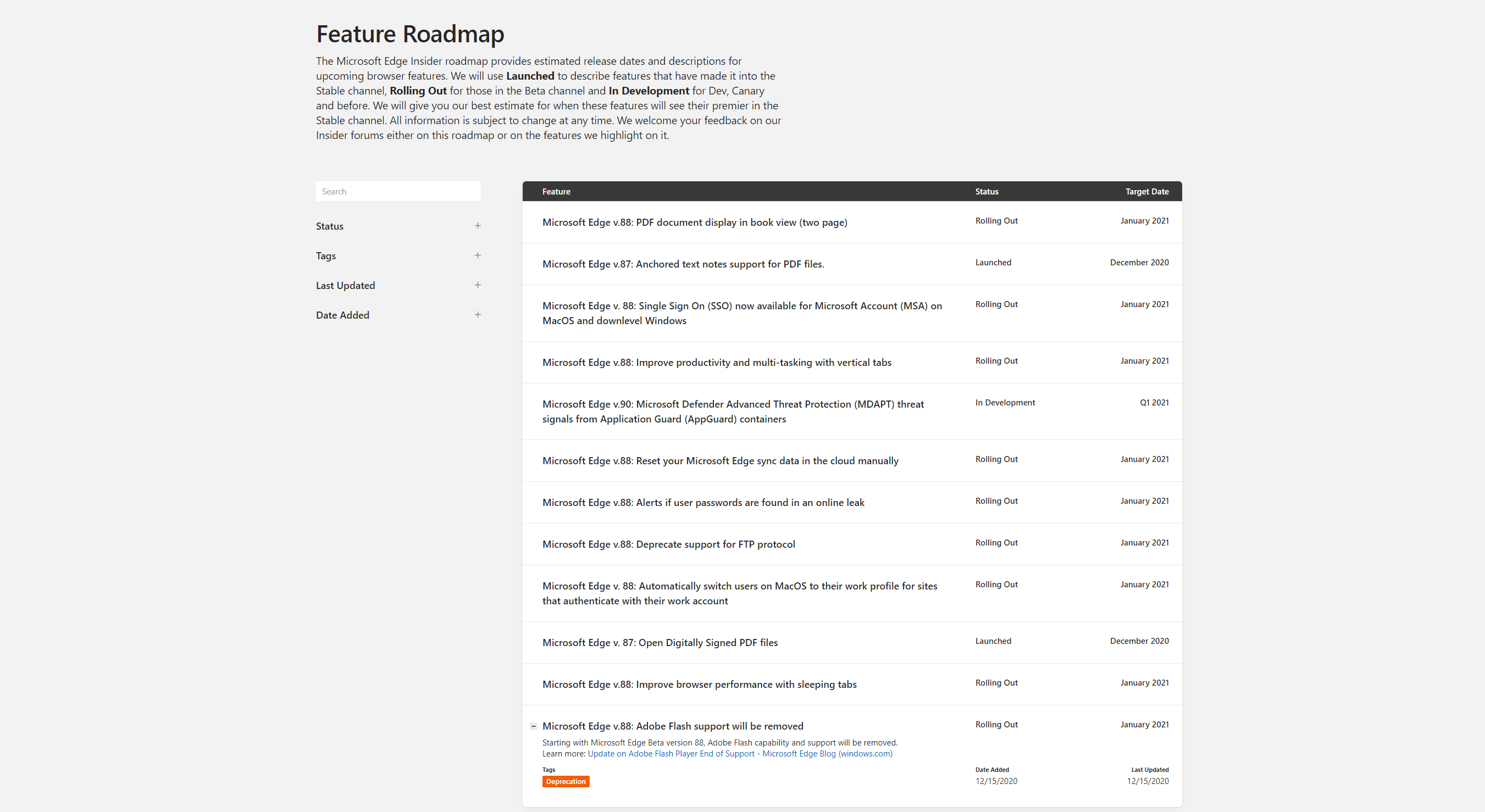Collapse the Adobe Flash row minus icon
The width and height of the screenshot is (1485, 812).
(x=533, y=726)
